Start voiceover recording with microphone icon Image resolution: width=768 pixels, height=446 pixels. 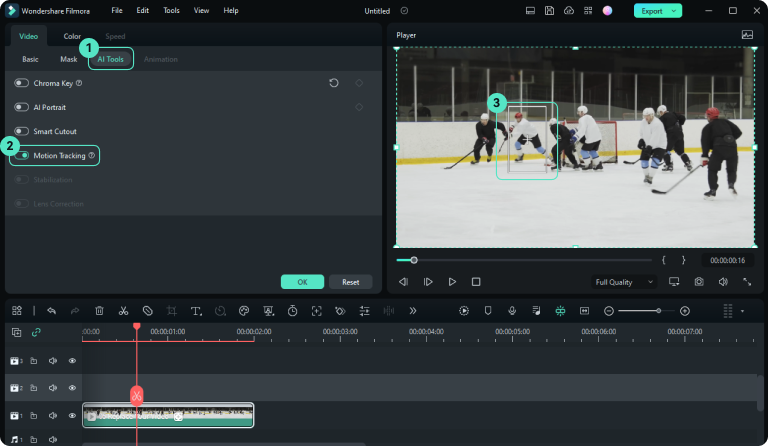click(512, 311)
